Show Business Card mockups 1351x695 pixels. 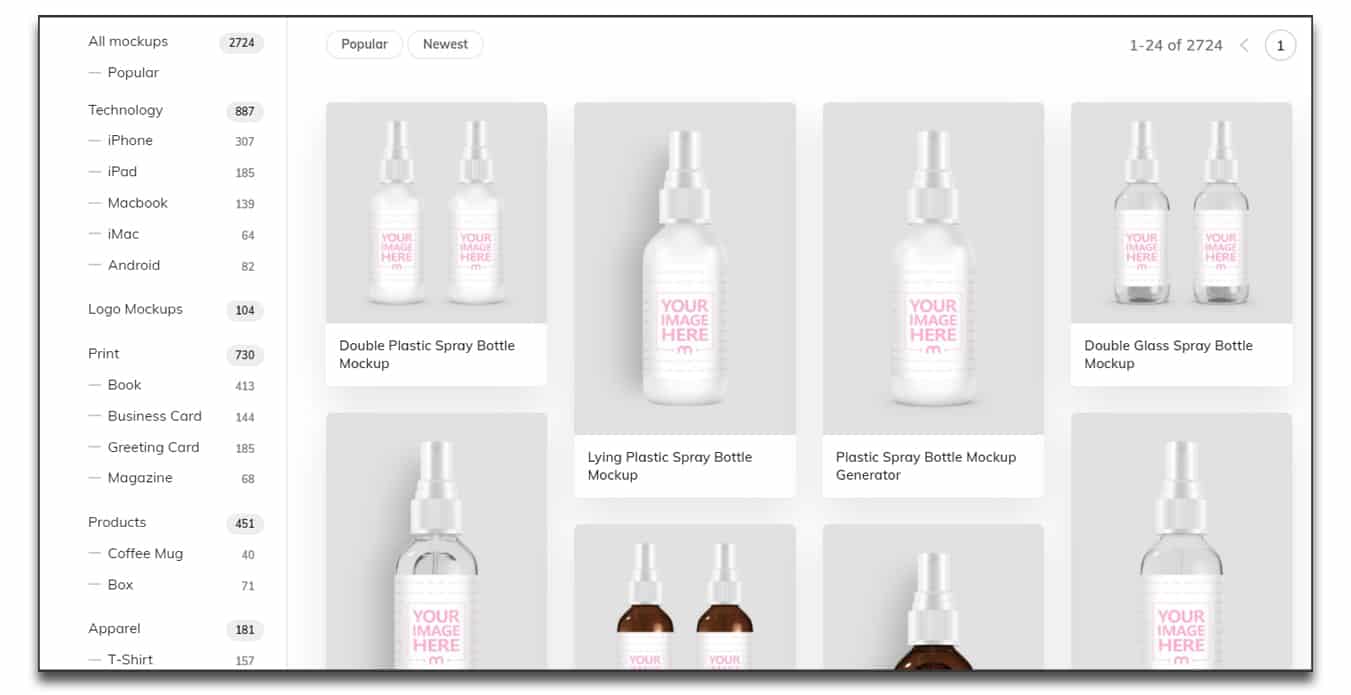pos(155,416)
